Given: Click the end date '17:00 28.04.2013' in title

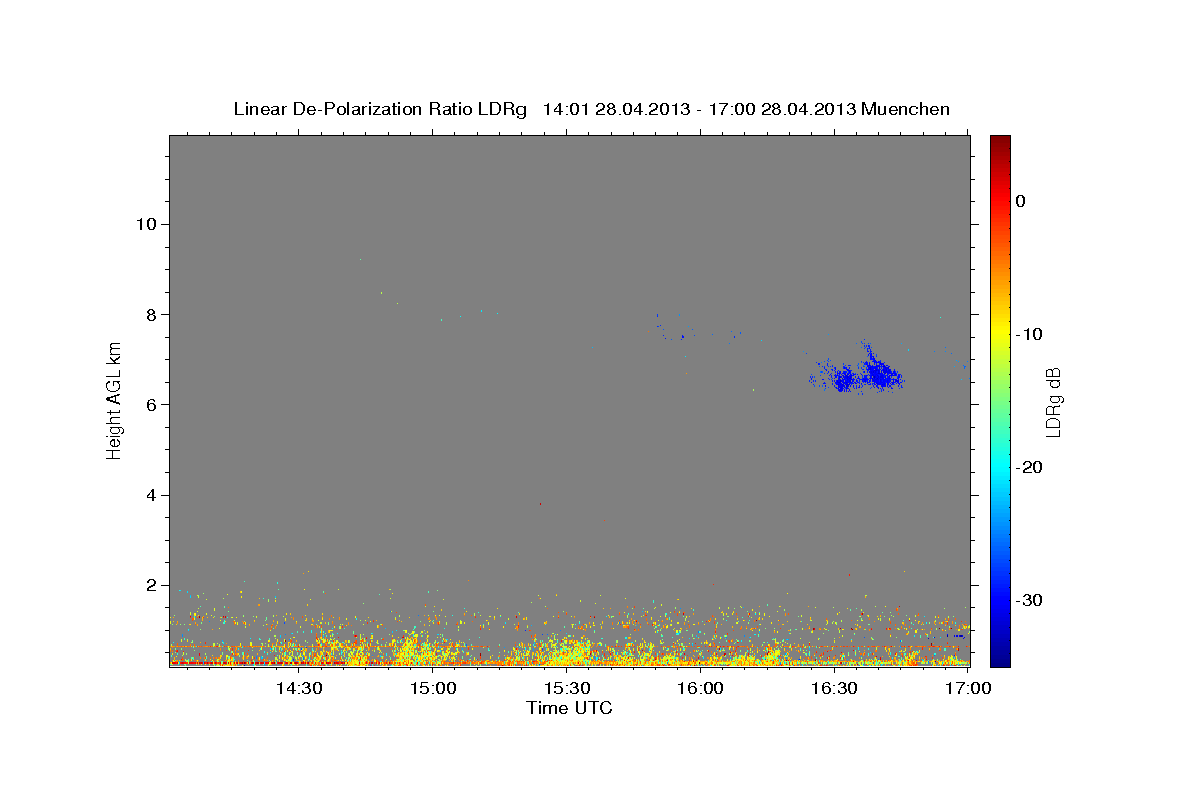Looking at the screenshot, I should click(781, 109).
